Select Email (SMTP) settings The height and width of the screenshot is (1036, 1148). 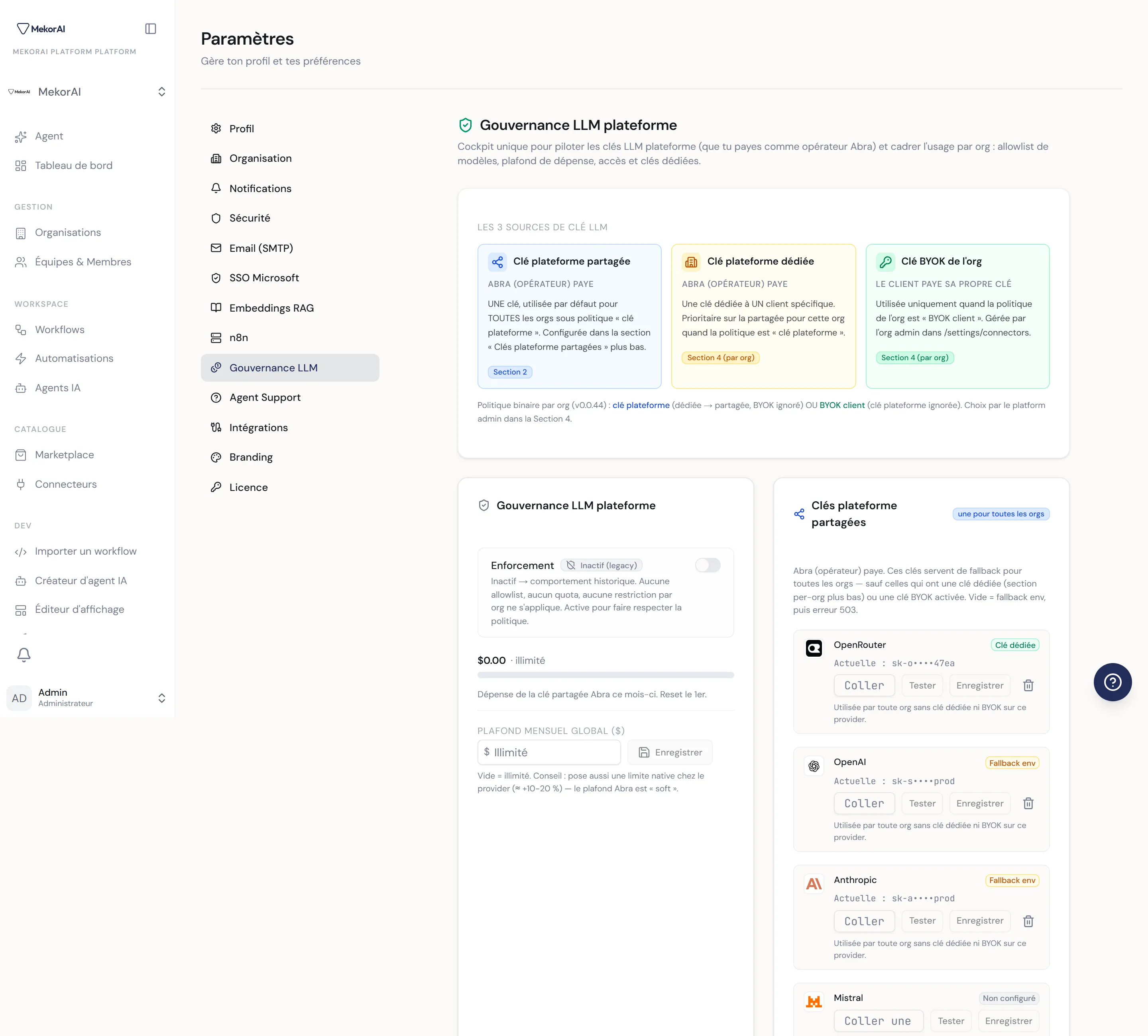click(290, 248)
